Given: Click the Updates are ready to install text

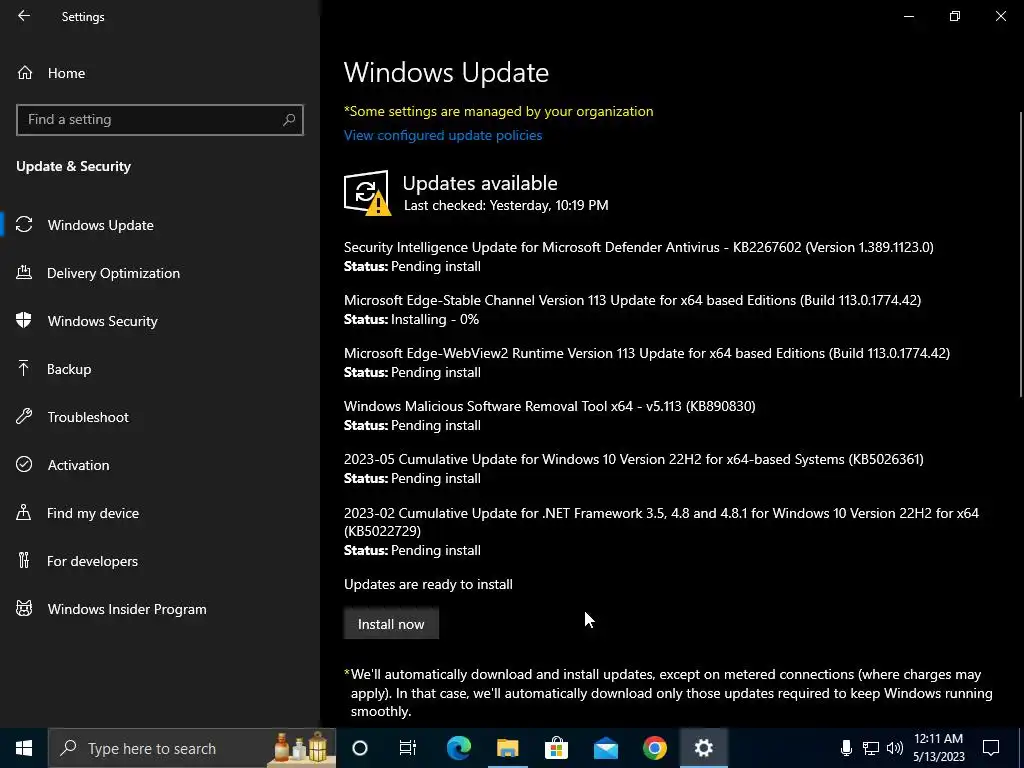Looking at the screenshot, I should coord(428,584).
